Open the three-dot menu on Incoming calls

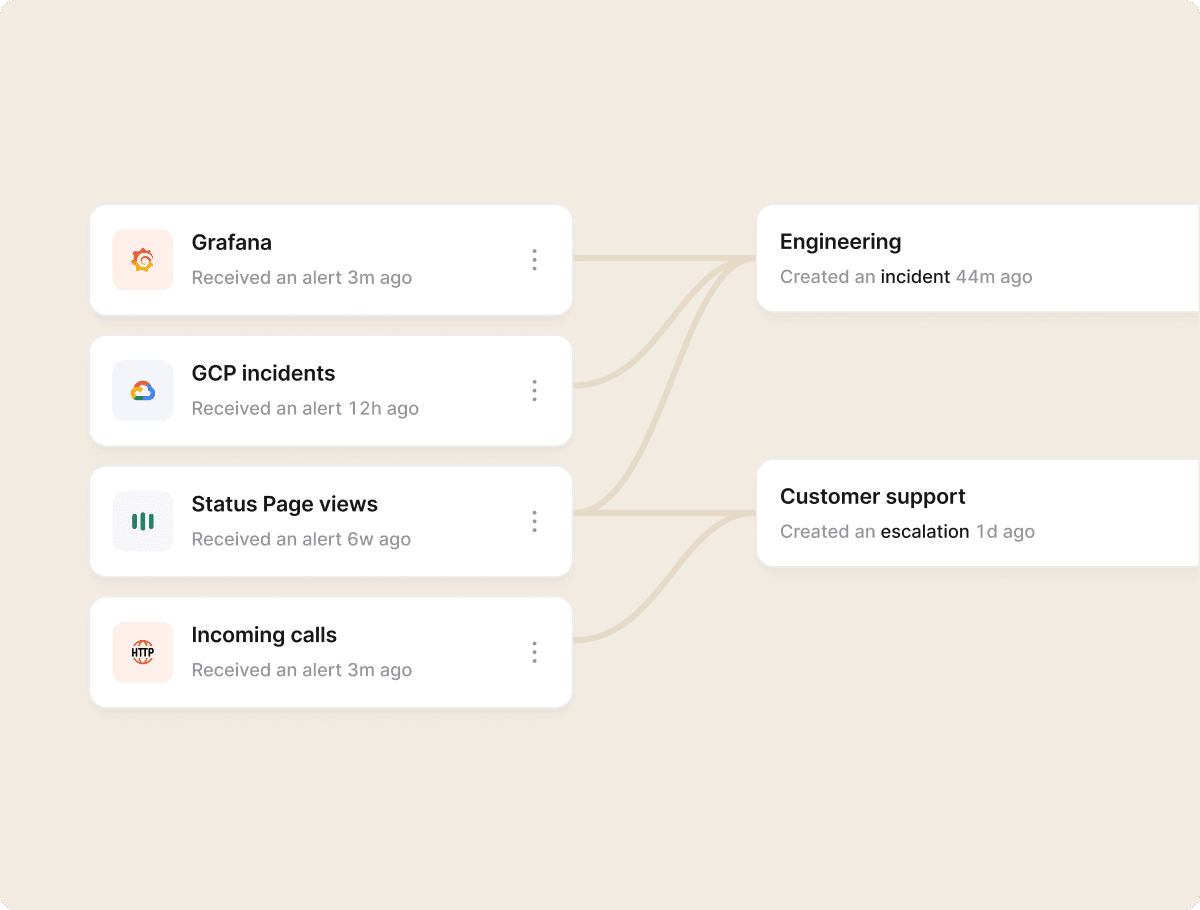pos(534,653)
